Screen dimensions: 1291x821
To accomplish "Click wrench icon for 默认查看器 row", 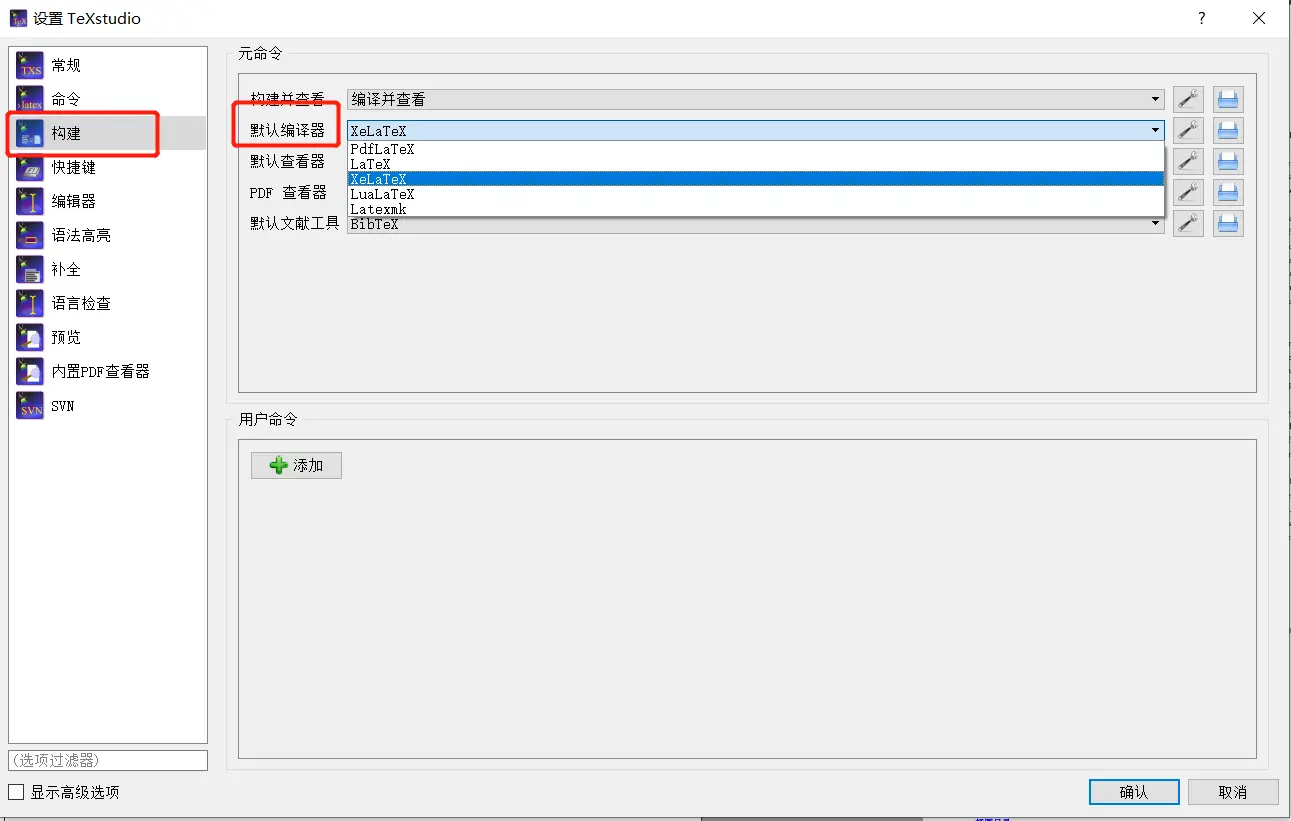I will pos(1188,161).
